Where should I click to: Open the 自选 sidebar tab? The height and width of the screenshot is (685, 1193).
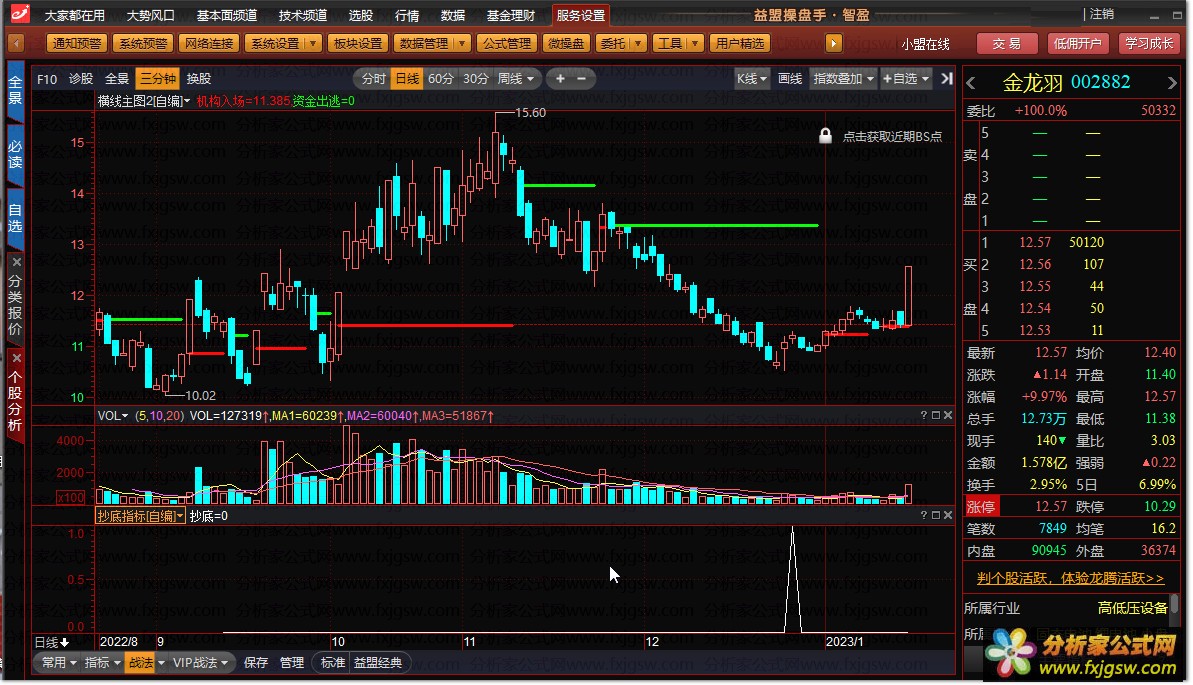click(15, 218)
